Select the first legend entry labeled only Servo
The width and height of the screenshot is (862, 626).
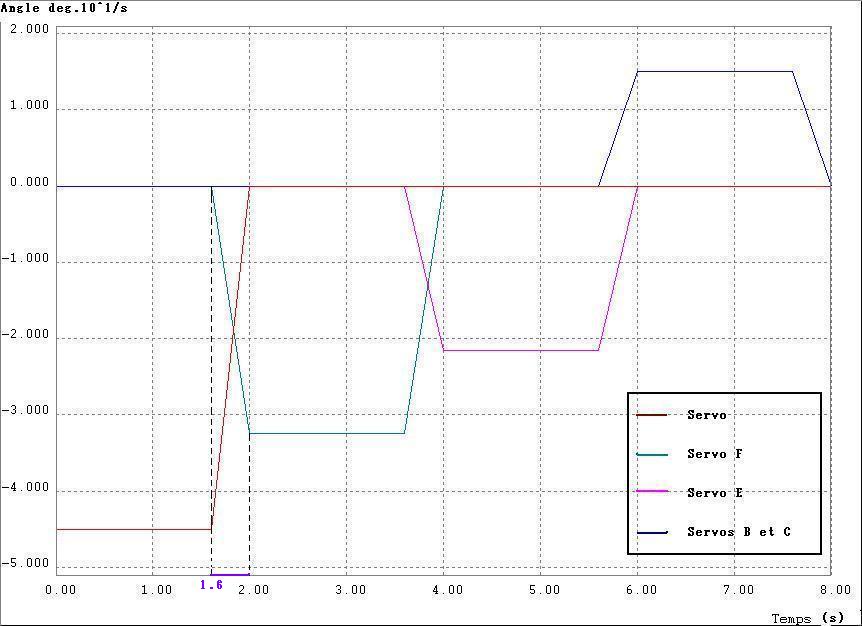(706, 415)
